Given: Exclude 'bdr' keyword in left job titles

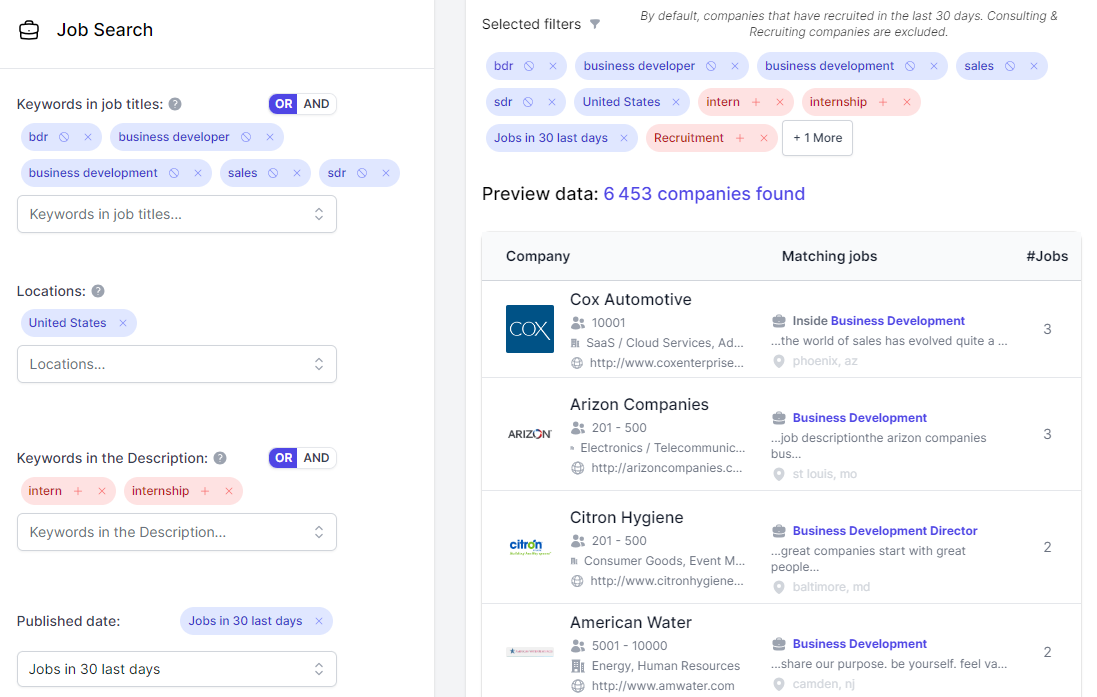Looking at the screenshot, I should [64, 137].
